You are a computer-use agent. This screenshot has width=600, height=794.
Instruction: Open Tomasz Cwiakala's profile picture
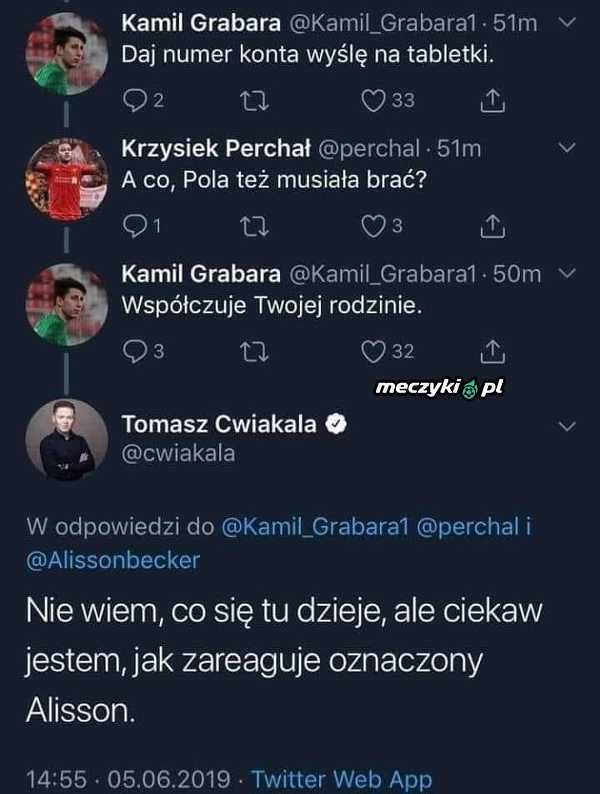pos(67,440)
